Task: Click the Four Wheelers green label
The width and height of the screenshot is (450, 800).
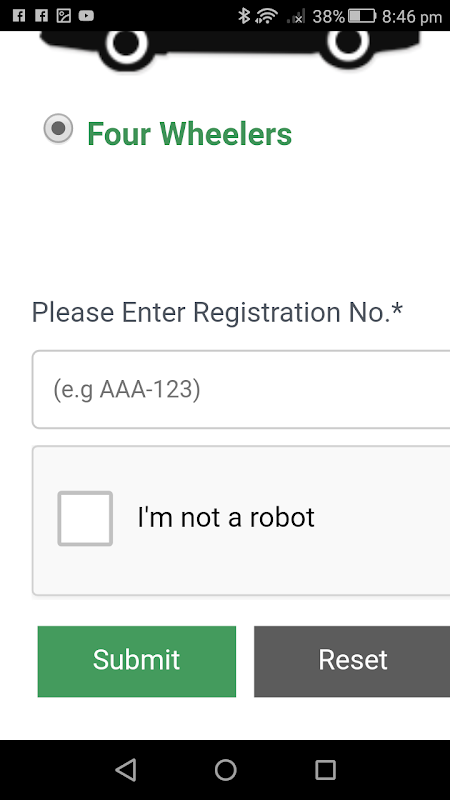Action: [x=189, y=134]
